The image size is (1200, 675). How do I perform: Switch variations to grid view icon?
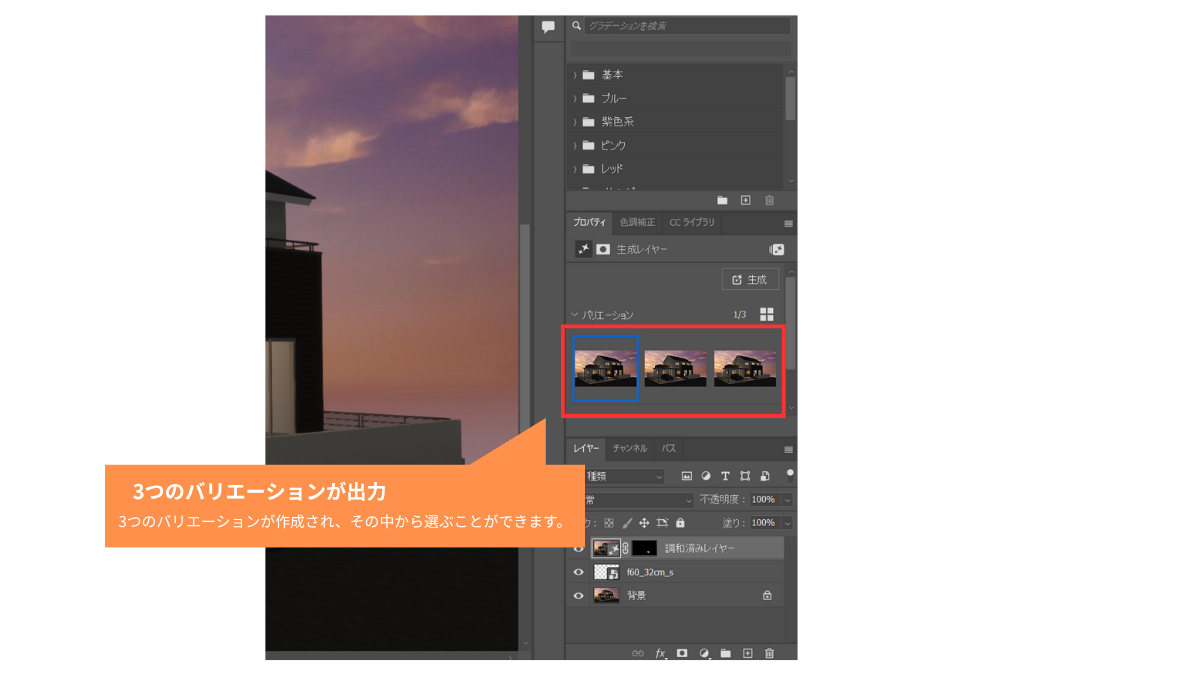click(767, 314)
